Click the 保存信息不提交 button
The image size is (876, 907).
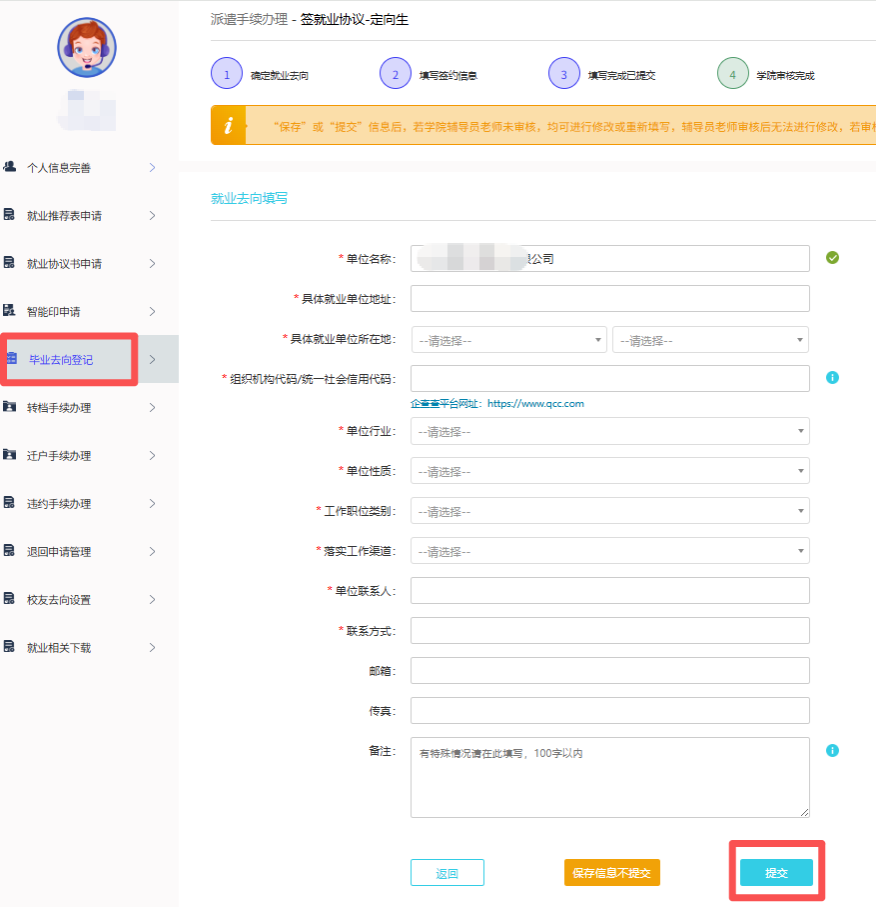pyautogui.click(x=612, y=872)
